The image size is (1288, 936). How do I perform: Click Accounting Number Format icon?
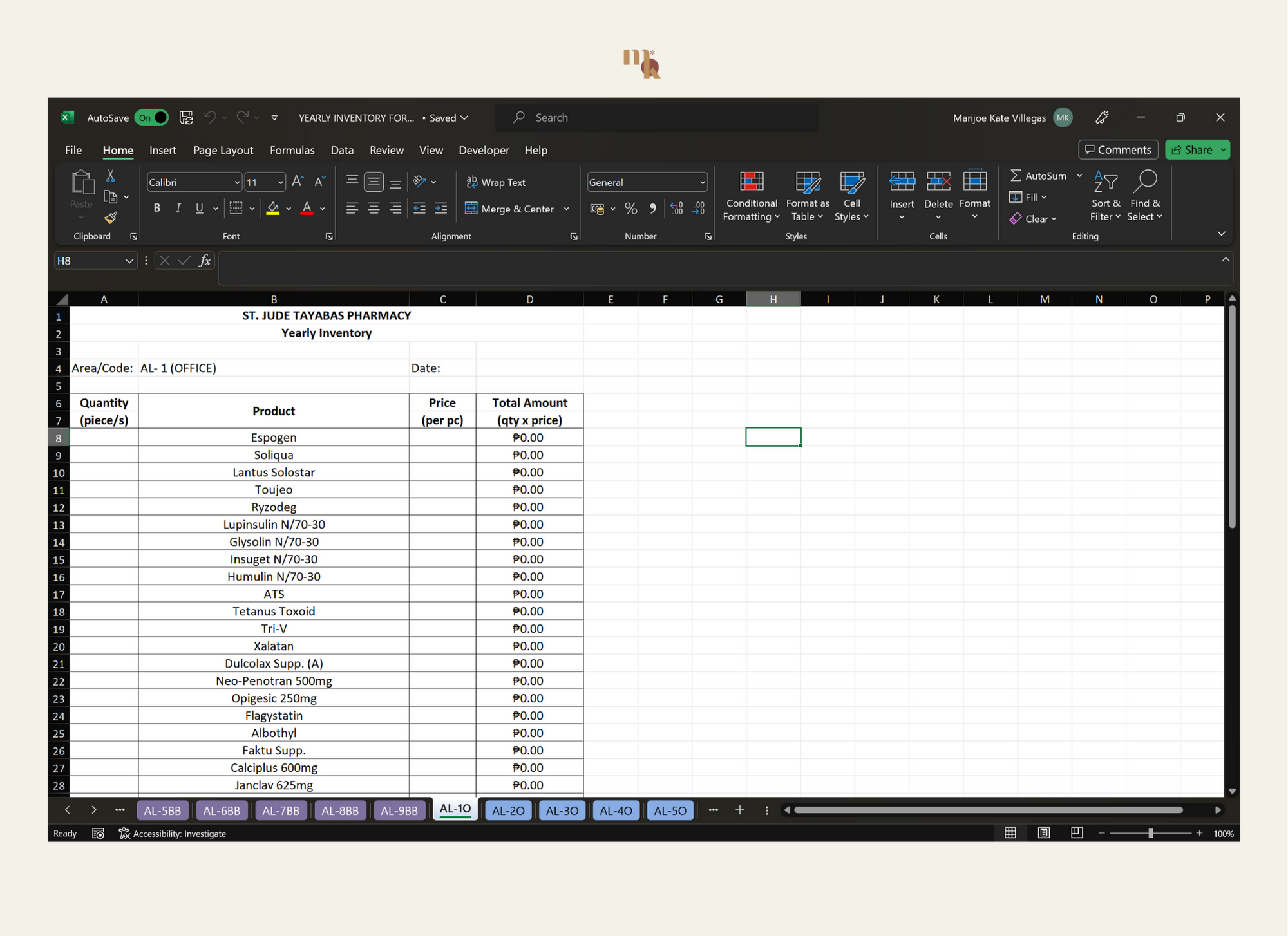pyautogui.click(x=597, y=209)
